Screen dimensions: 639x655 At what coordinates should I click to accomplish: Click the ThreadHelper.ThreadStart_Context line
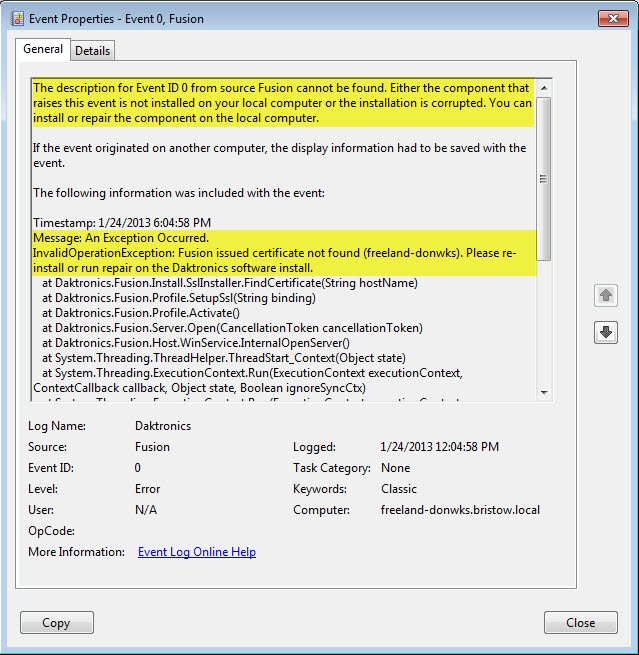pos(223,358)
